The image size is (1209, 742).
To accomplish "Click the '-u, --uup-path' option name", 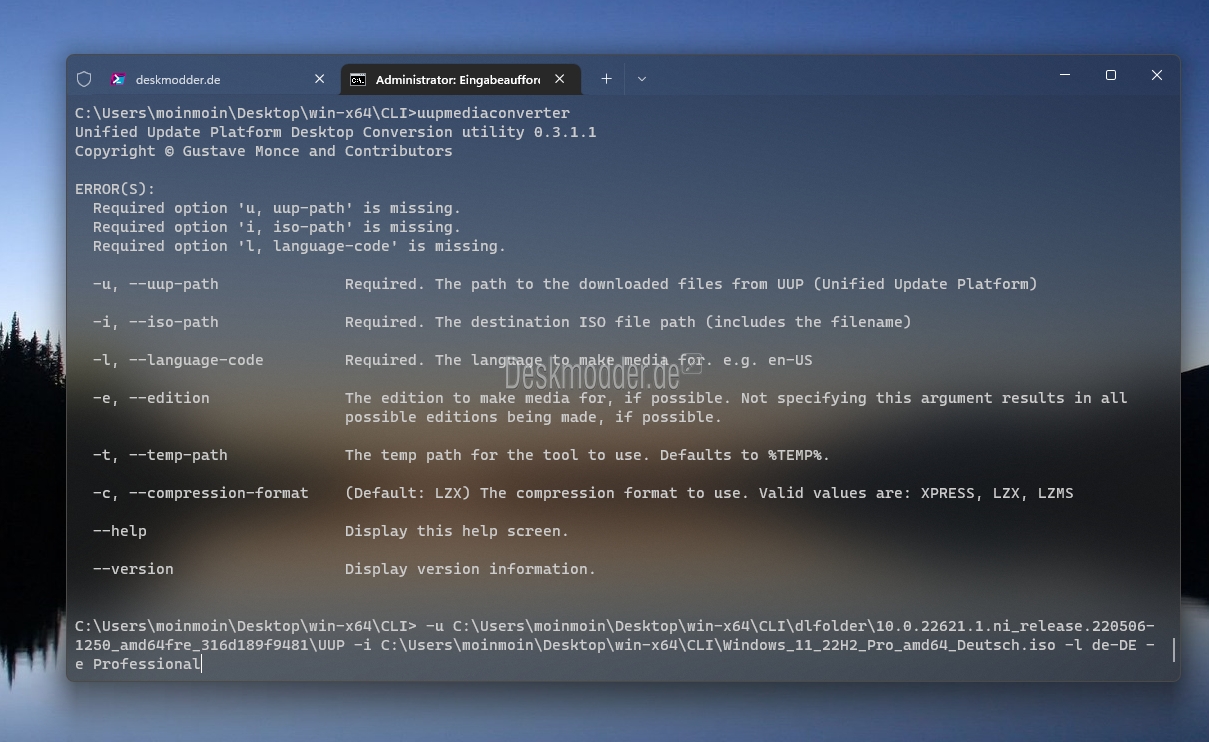I will pos(156,284).
